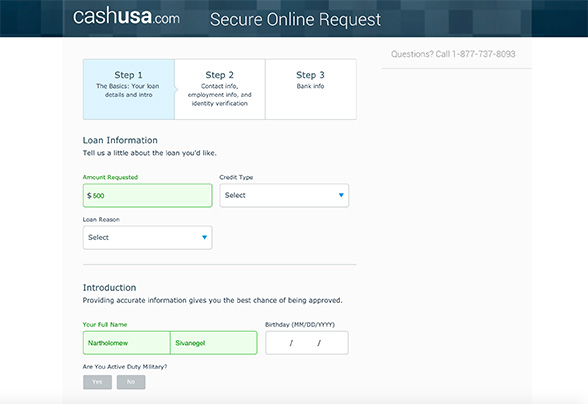Choose Yes for Active Duty Military
This screenshot has height=404, width=588.
[97, 382]
